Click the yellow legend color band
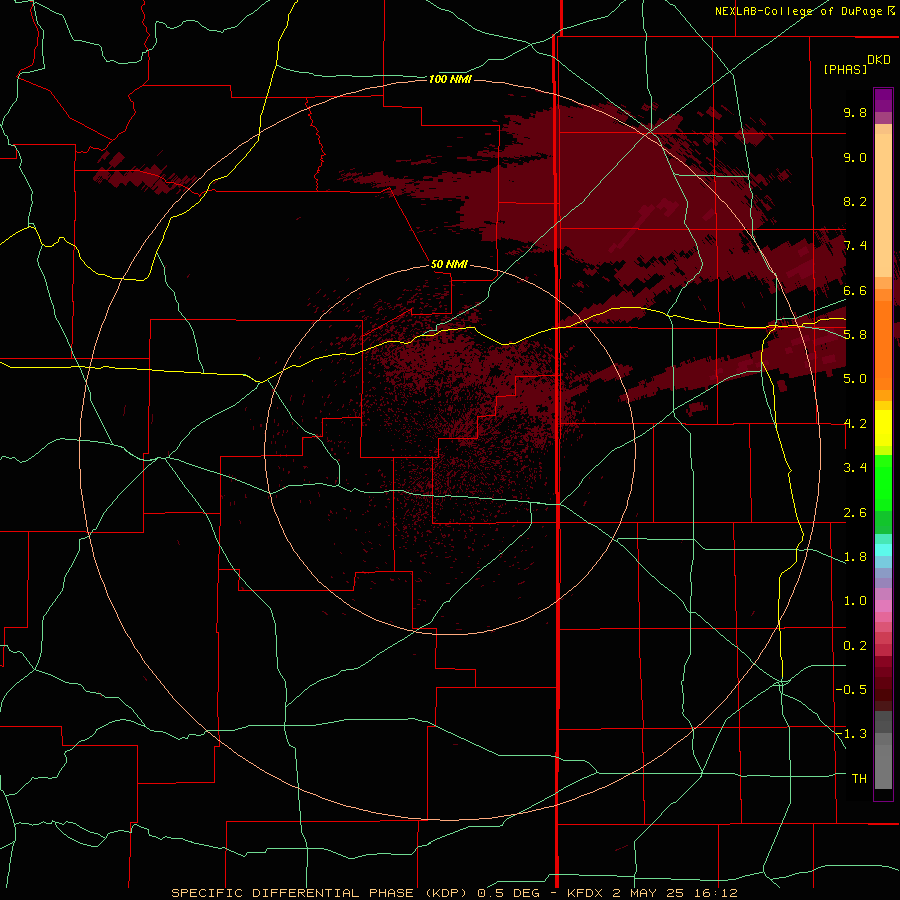Image resolution: width=900 pixels, height=900 pixels. click(883, 428)
